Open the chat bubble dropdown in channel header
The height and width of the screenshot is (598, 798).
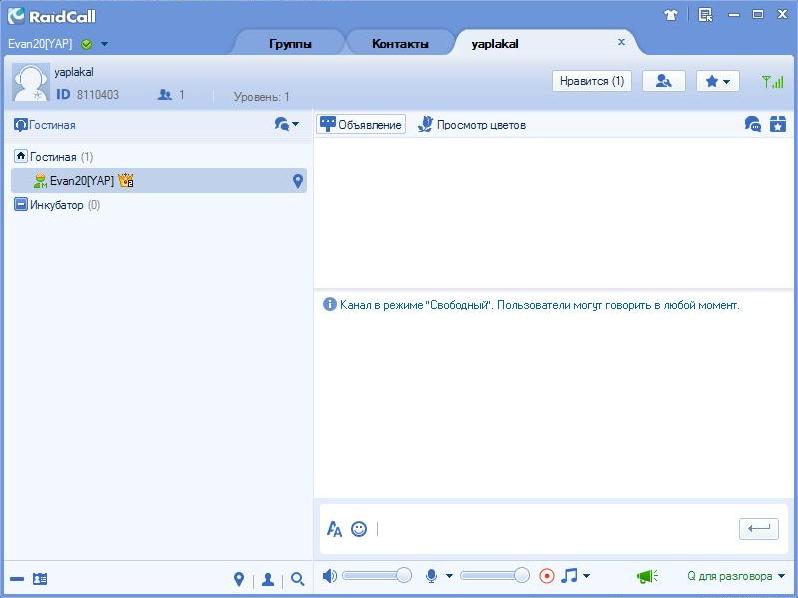pyautogui.click(x=287, y=124)
